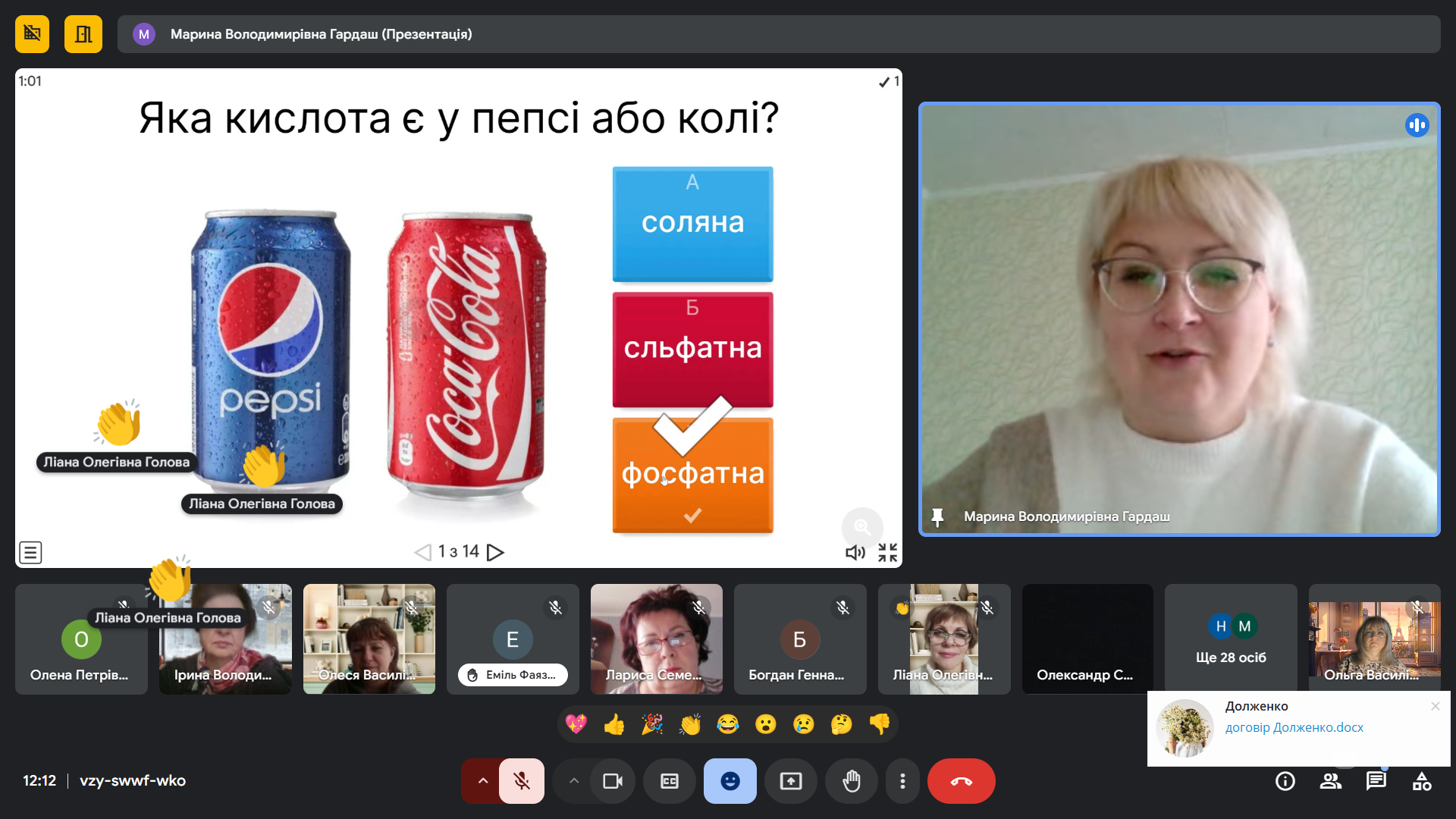Send thumbs up reaction
Viewport: 1456px width, 819px height.
click(614, 724)
